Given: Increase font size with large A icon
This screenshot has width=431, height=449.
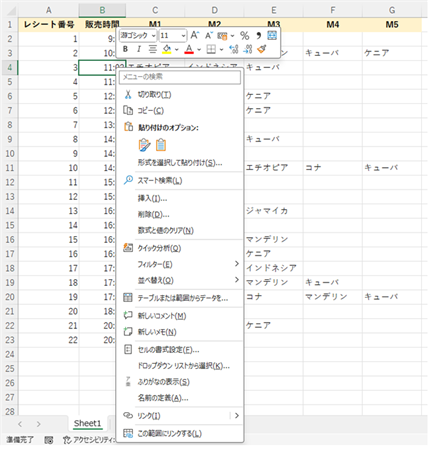Looking at the screenshot, I should click(194, 35).
